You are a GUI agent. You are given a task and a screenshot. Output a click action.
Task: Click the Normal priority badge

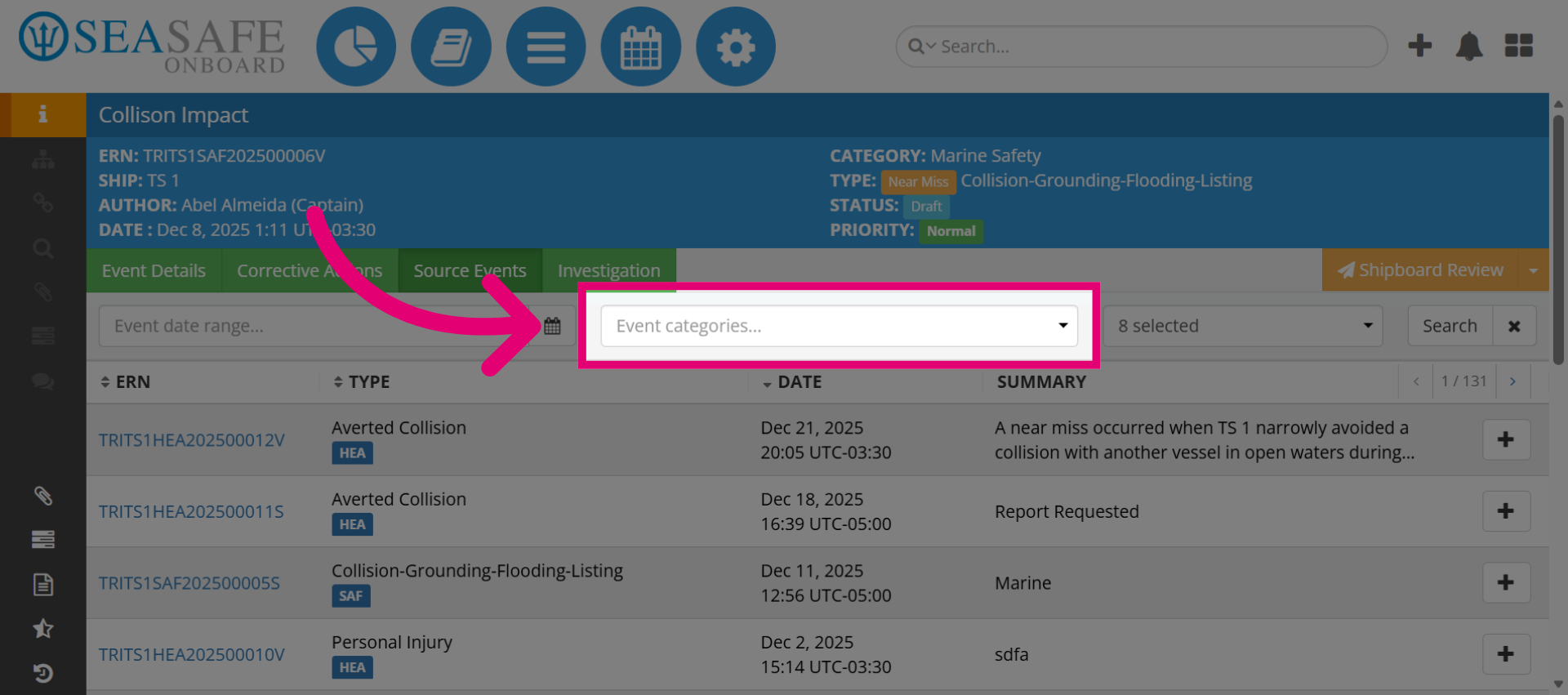(951, 231)
